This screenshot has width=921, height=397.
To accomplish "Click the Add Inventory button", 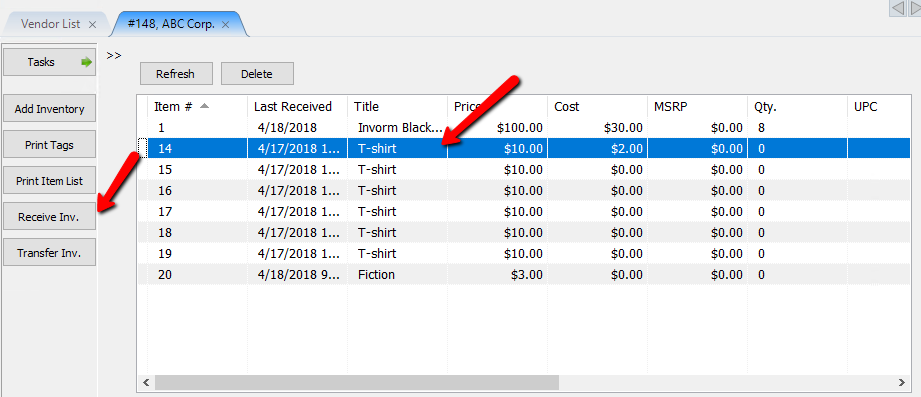I will pos(49,109).
